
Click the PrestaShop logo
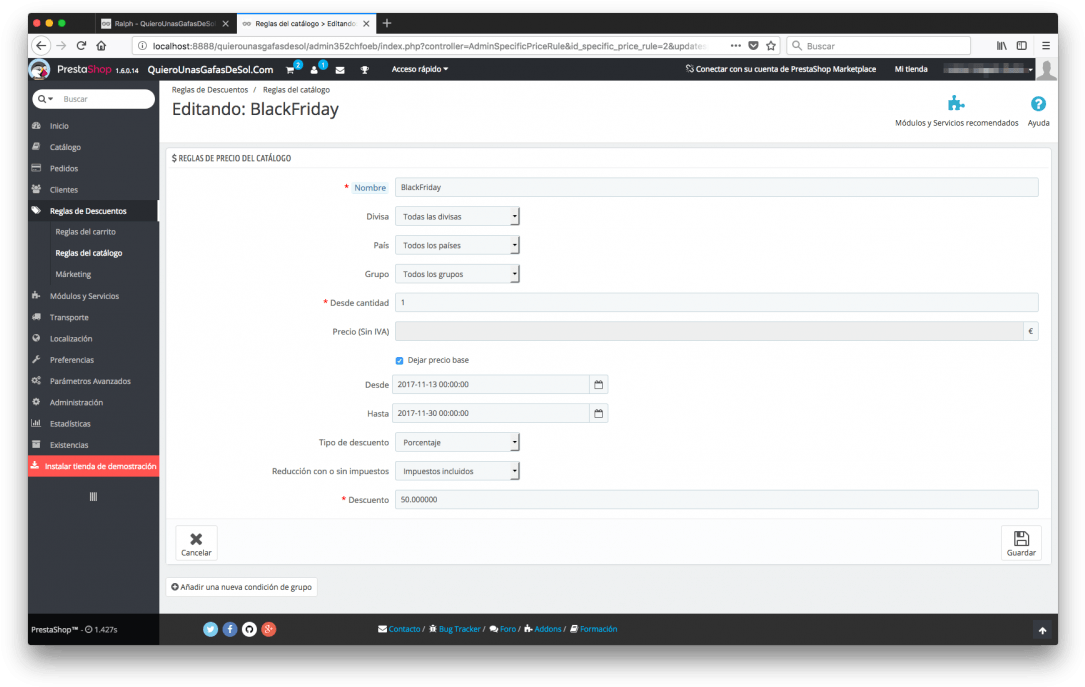tap(39, 69)
